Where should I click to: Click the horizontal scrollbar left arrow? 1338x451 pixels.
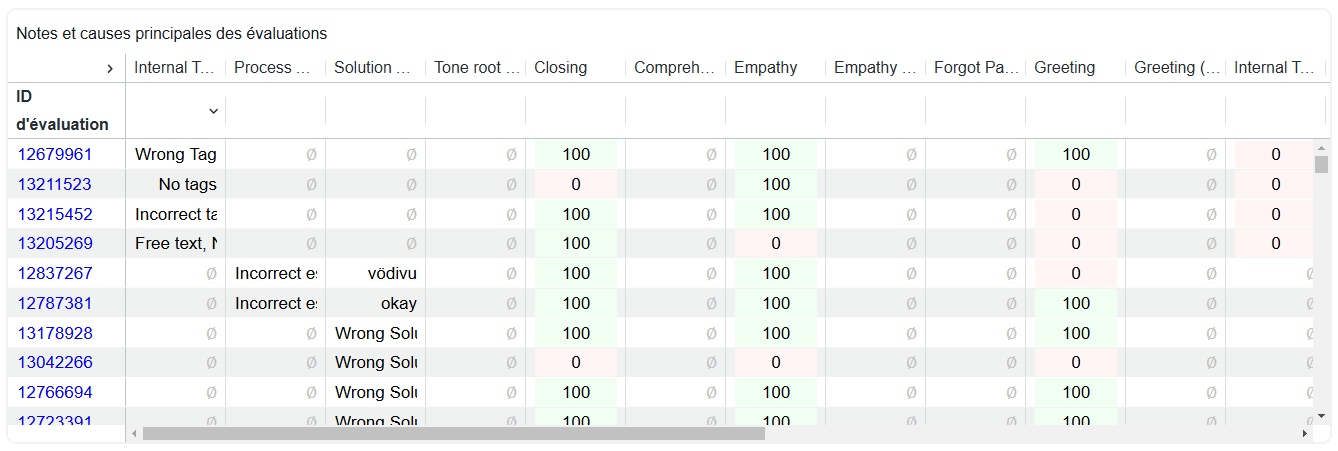134,434
